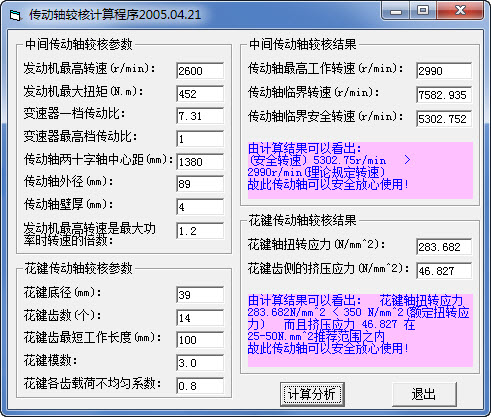Click the label 发动机最高转速是最大功率时转速的倍数

[89, 234]
